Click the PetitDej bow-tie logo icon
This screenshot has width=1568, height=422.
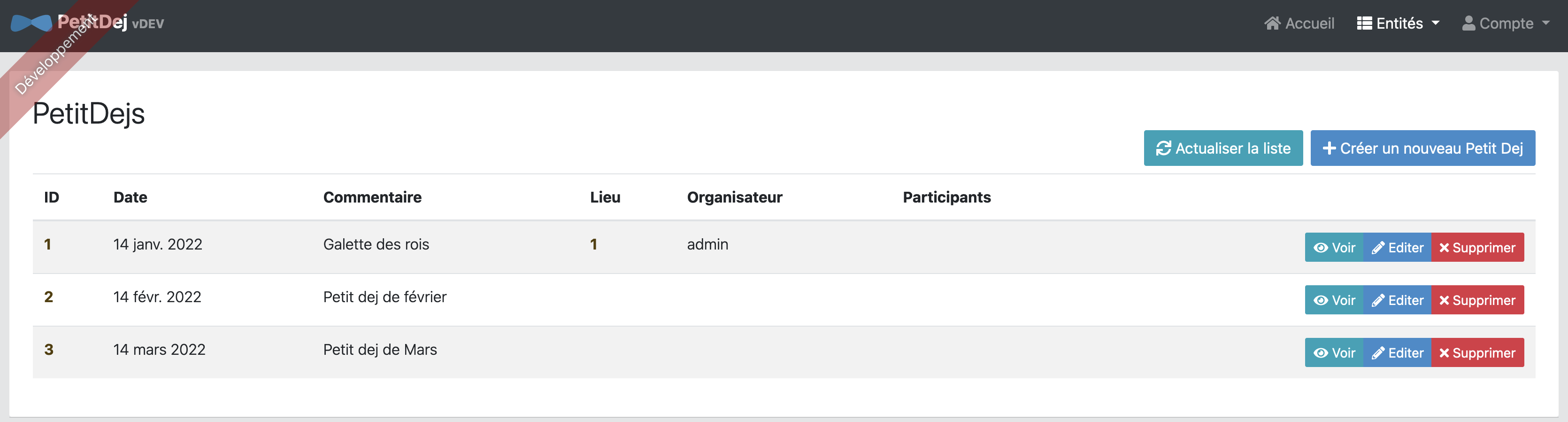[31, 23]
